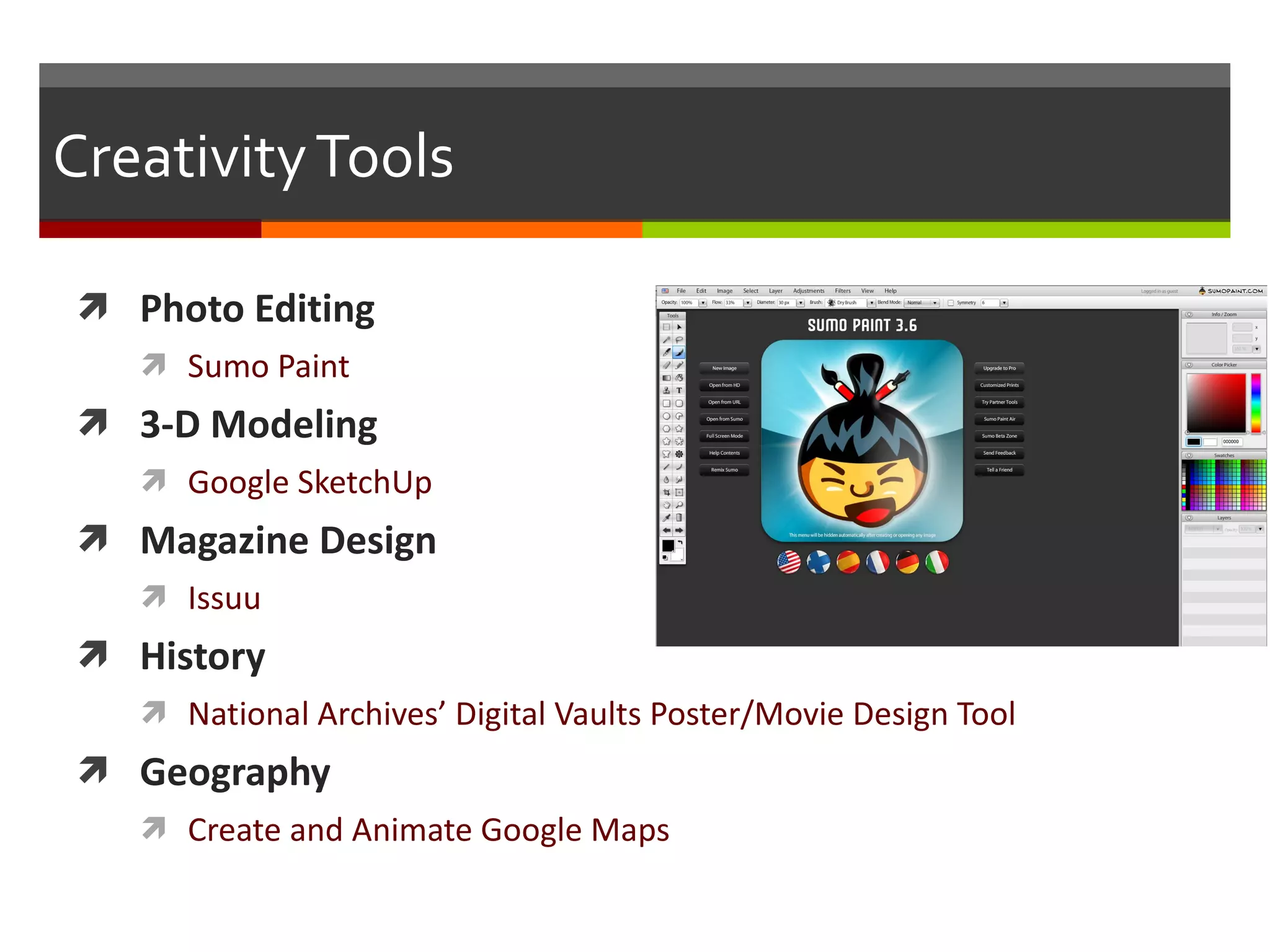Viewport: 1270px width, 952px height.
Task: Select the Text tool
Action: coord(679,390)
